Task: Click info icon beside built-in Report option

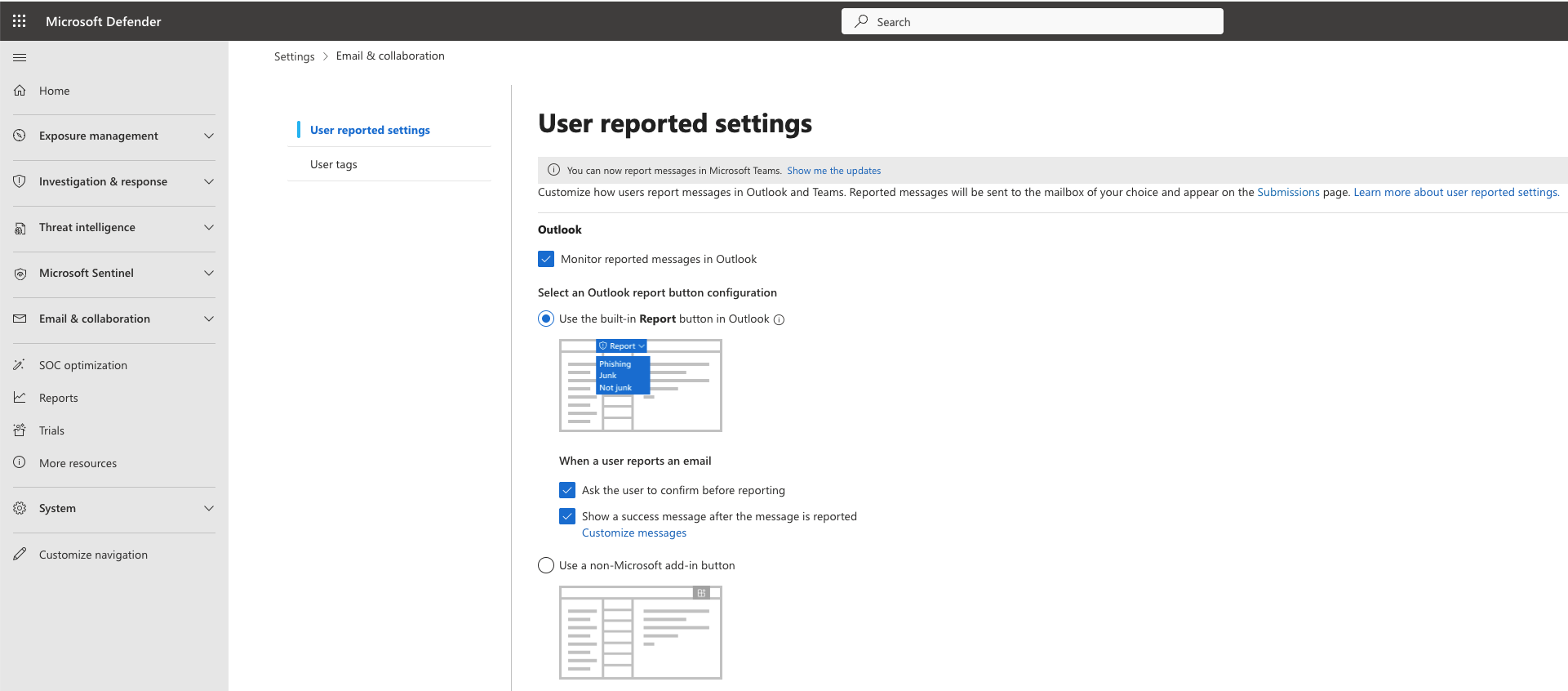Action: [779, 319]
